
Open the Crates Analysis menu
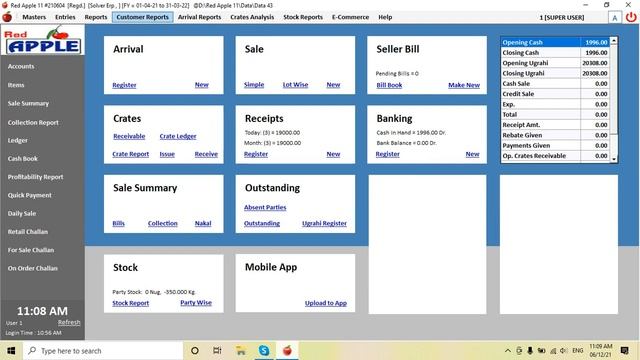(252, 17)
